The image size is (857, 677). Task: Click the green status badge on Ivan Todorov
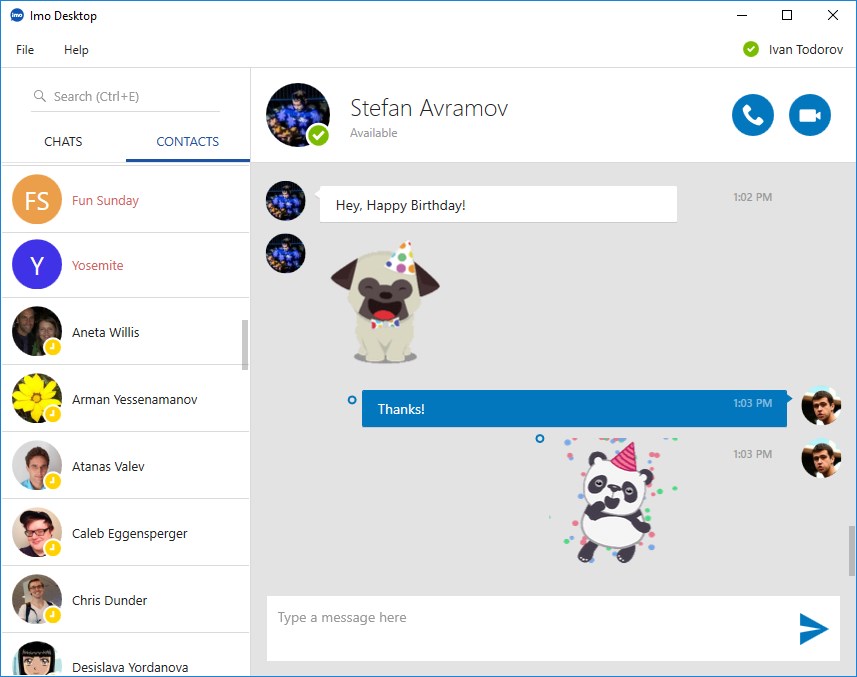pyautogui.click(x=749, y=48)
